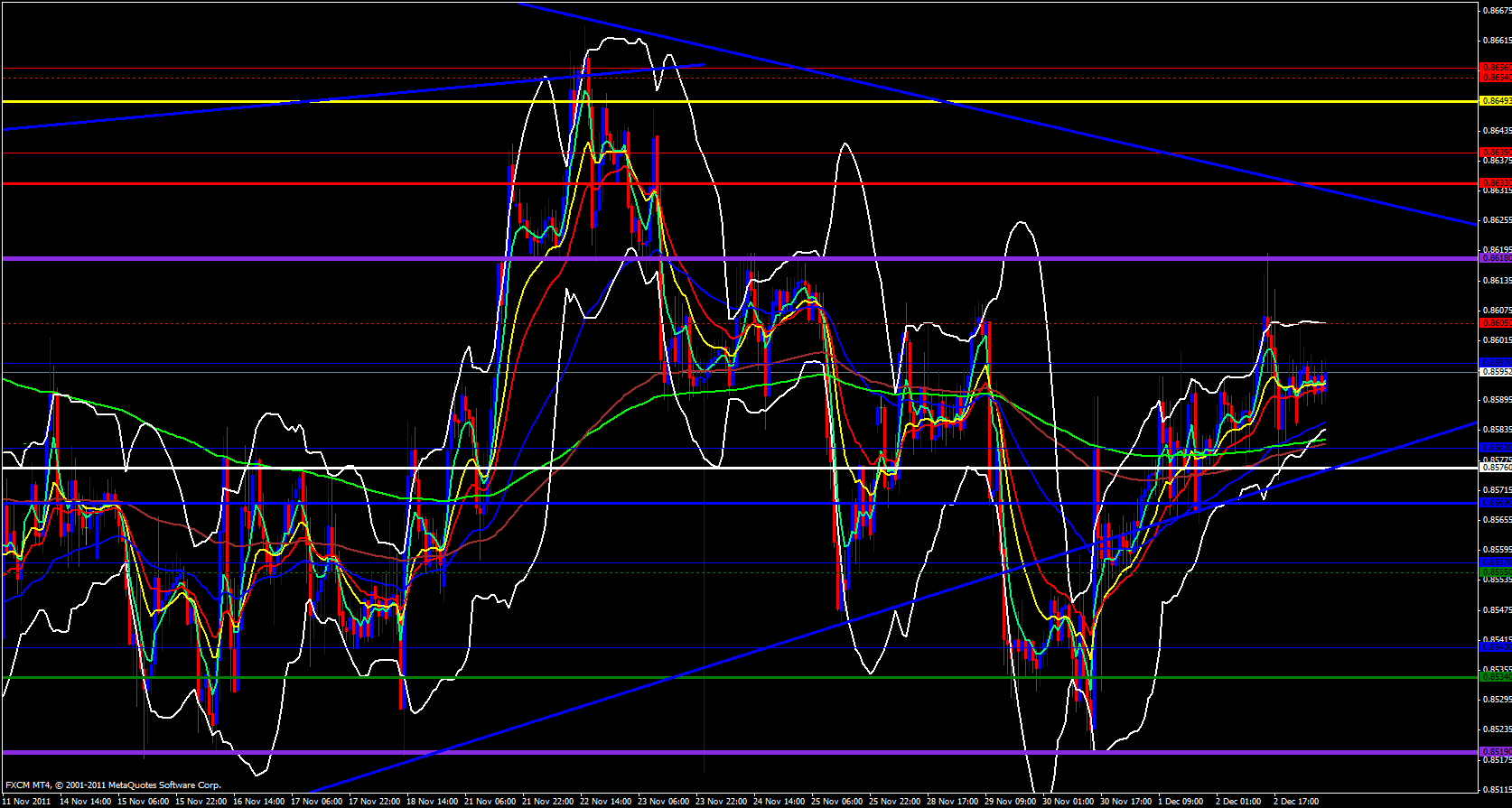This screenshot has width=1512, height=808.
Task: Click the 2 Dec 17:00 time label
Action: coord(1296,801)
